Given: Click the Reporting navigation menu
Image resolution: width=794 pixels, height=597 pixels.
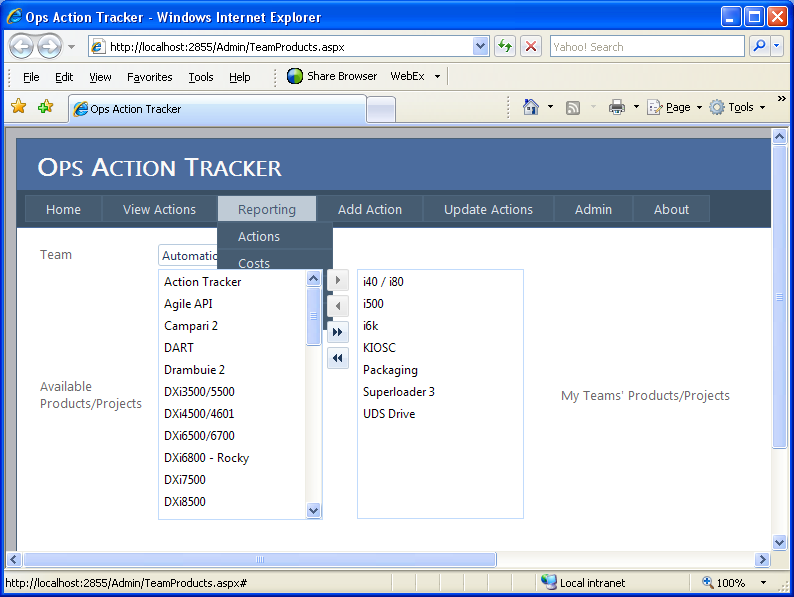Looking at the screenshot, I should [267, 209].
